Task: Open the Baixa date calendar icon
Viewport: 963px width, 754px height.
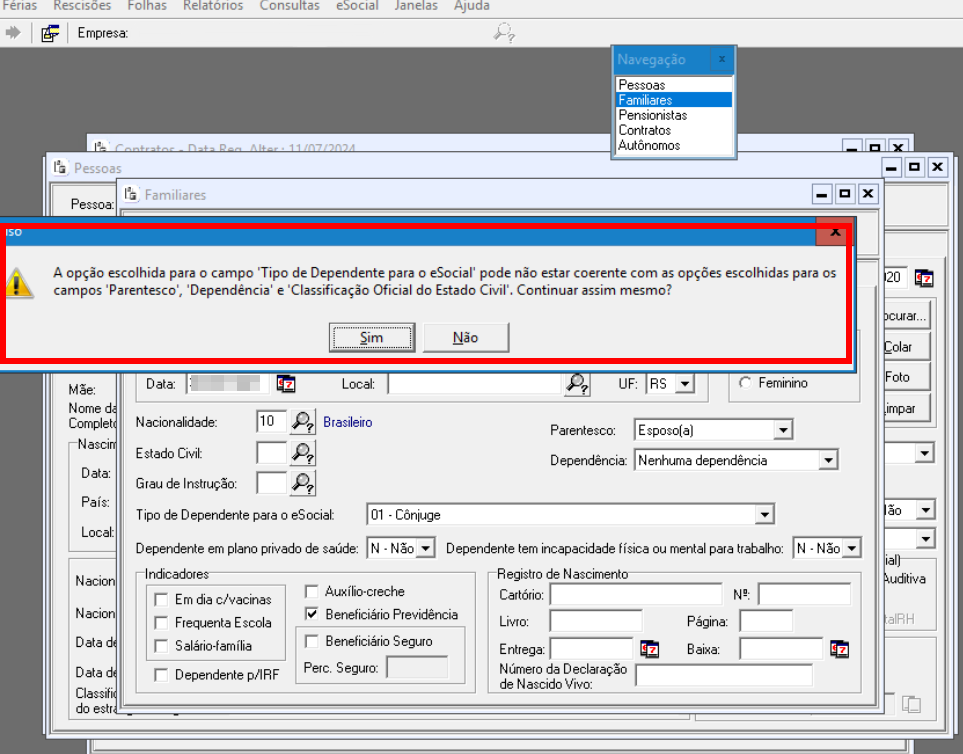Action: [839, 650]
